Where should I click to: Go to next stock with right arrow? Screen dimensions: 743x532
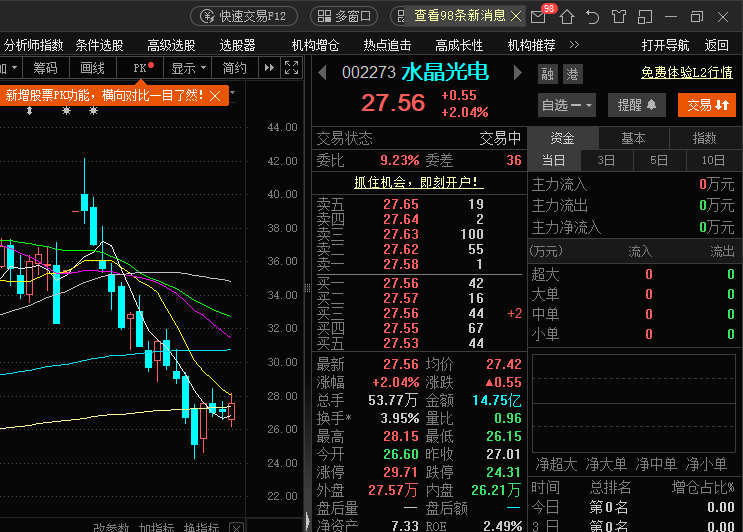[517, 73]
